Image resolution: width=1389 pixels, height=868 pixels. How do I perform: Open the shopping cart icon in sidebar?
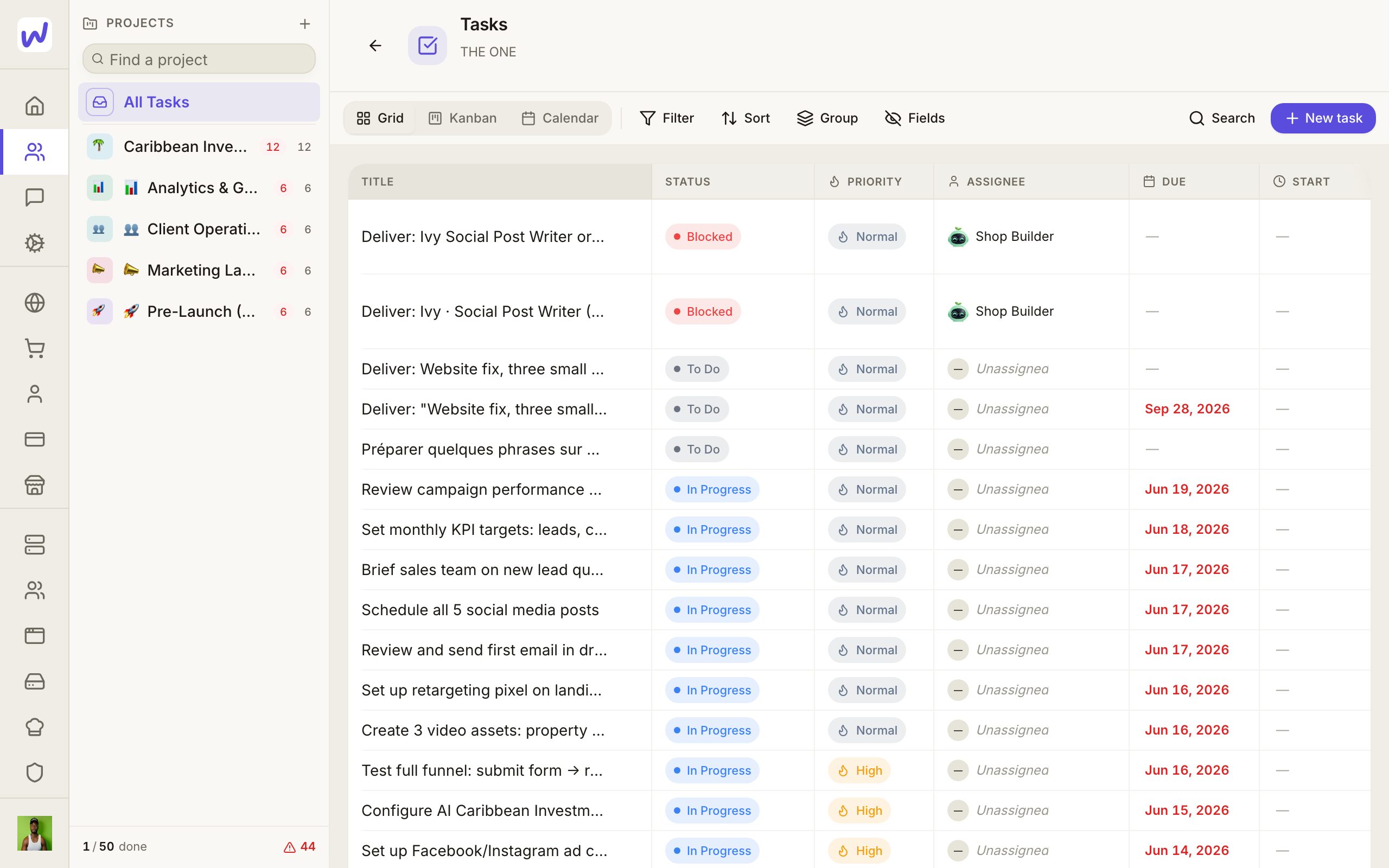pyautogui.click(x=34, y=348)
